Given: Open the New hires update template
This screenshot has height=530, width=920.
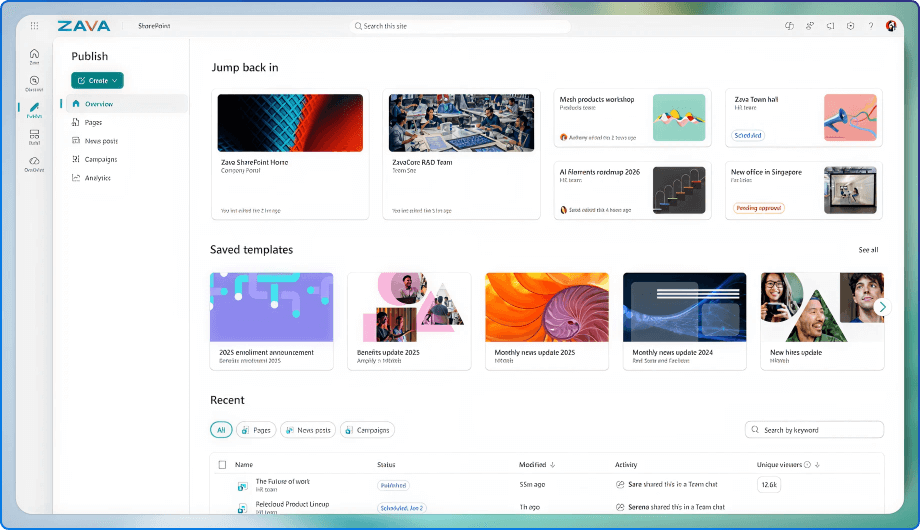Looking at the screenshot, I should tap(822, 321).
